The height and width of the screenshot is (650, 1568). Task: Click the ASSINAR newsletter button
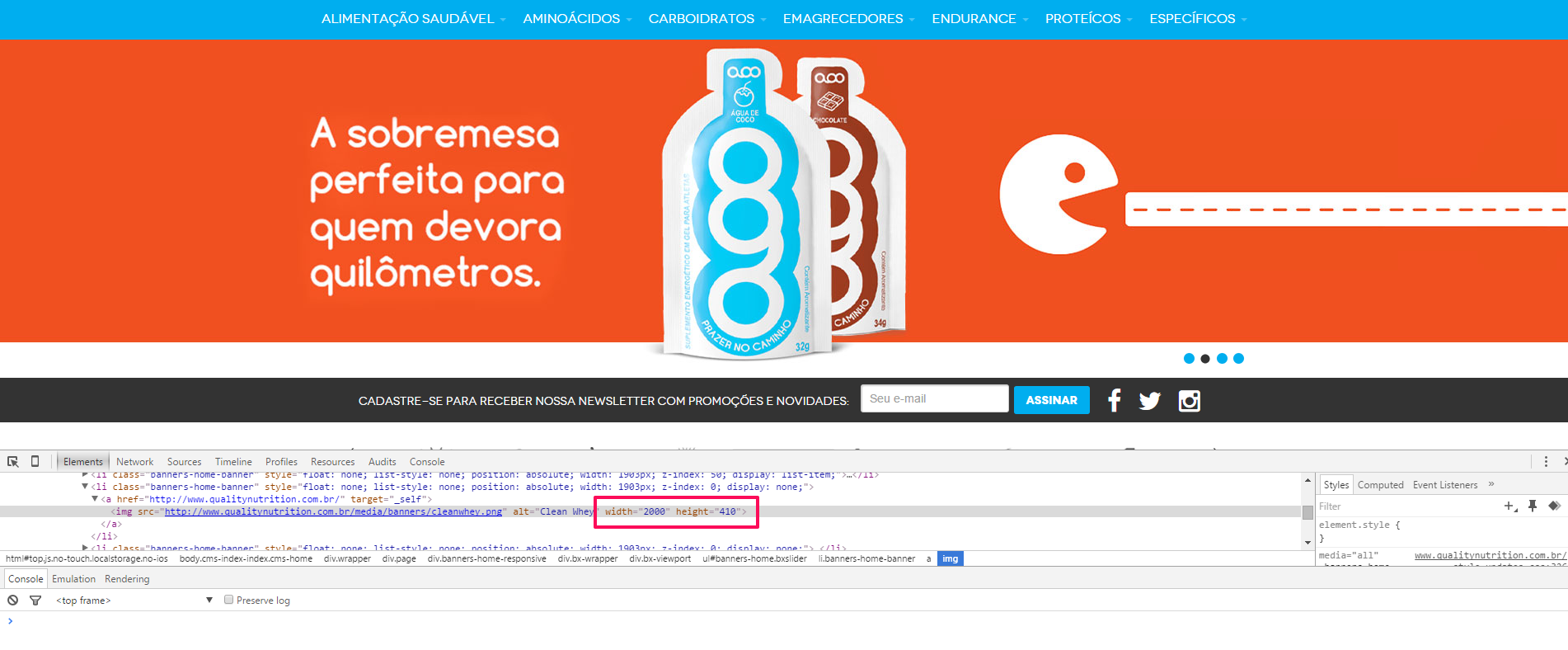pyautogui.click(x=1051, y=400)
